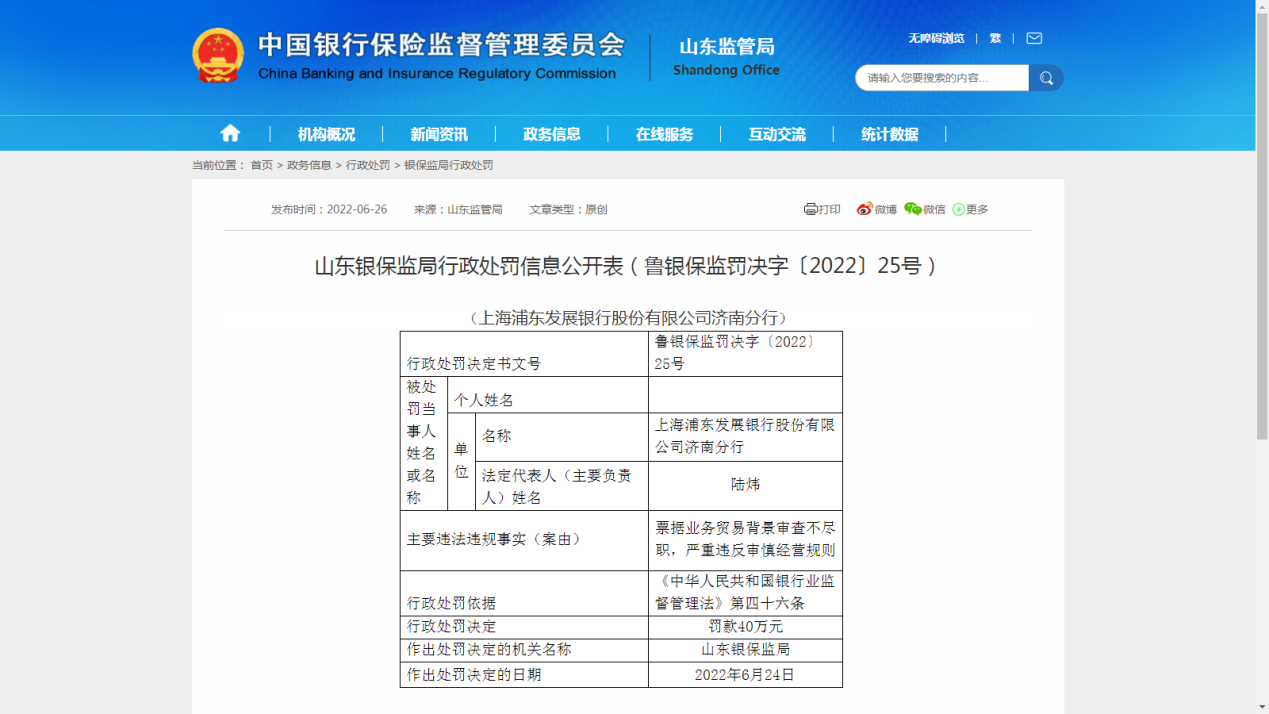Click 银保监局行政处罚 breadcrumb link
The height and width of the screenshot is (714, 1269).
coord(449,165)
